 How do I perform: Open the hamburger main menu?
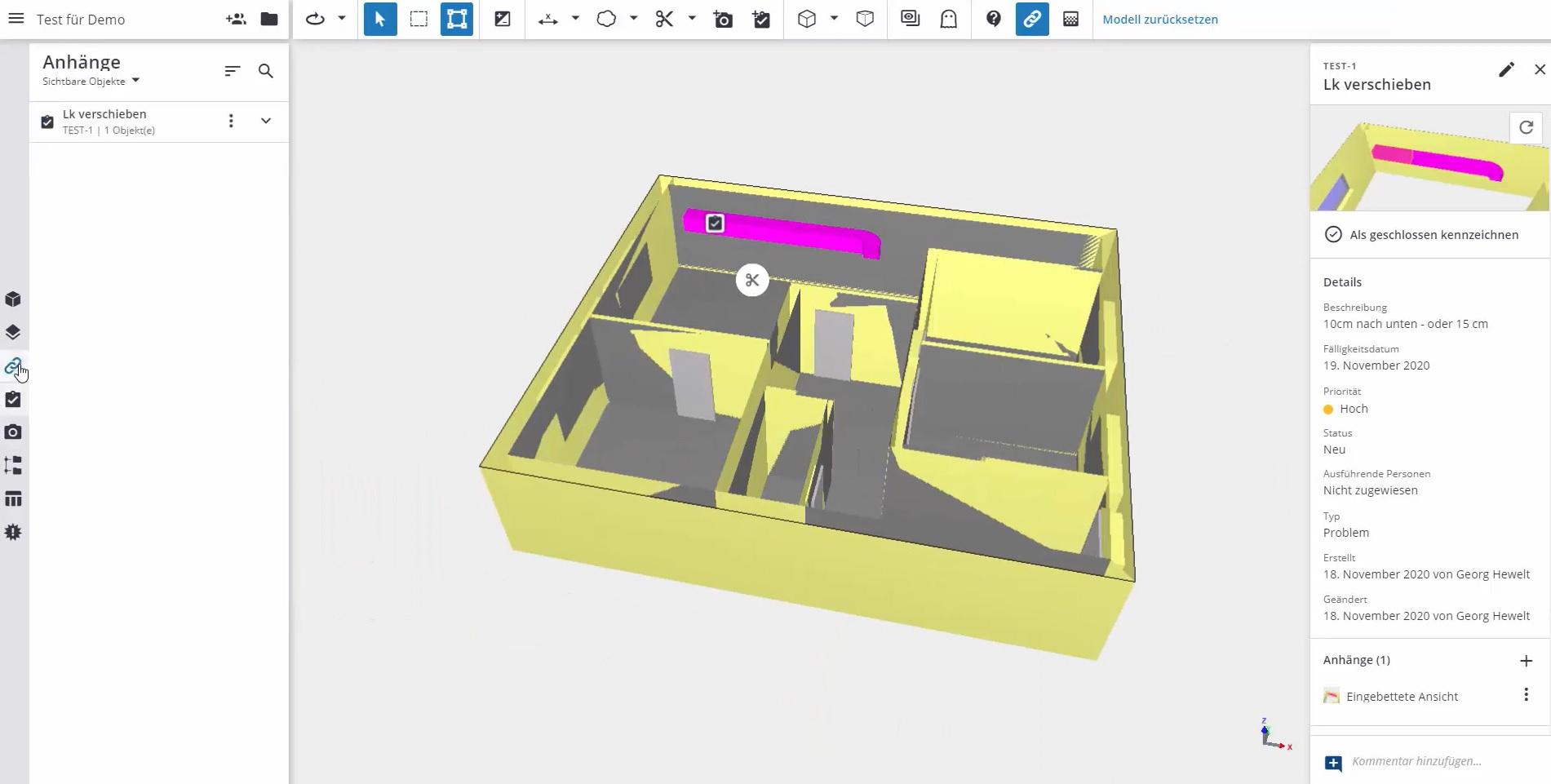(16, 19)
